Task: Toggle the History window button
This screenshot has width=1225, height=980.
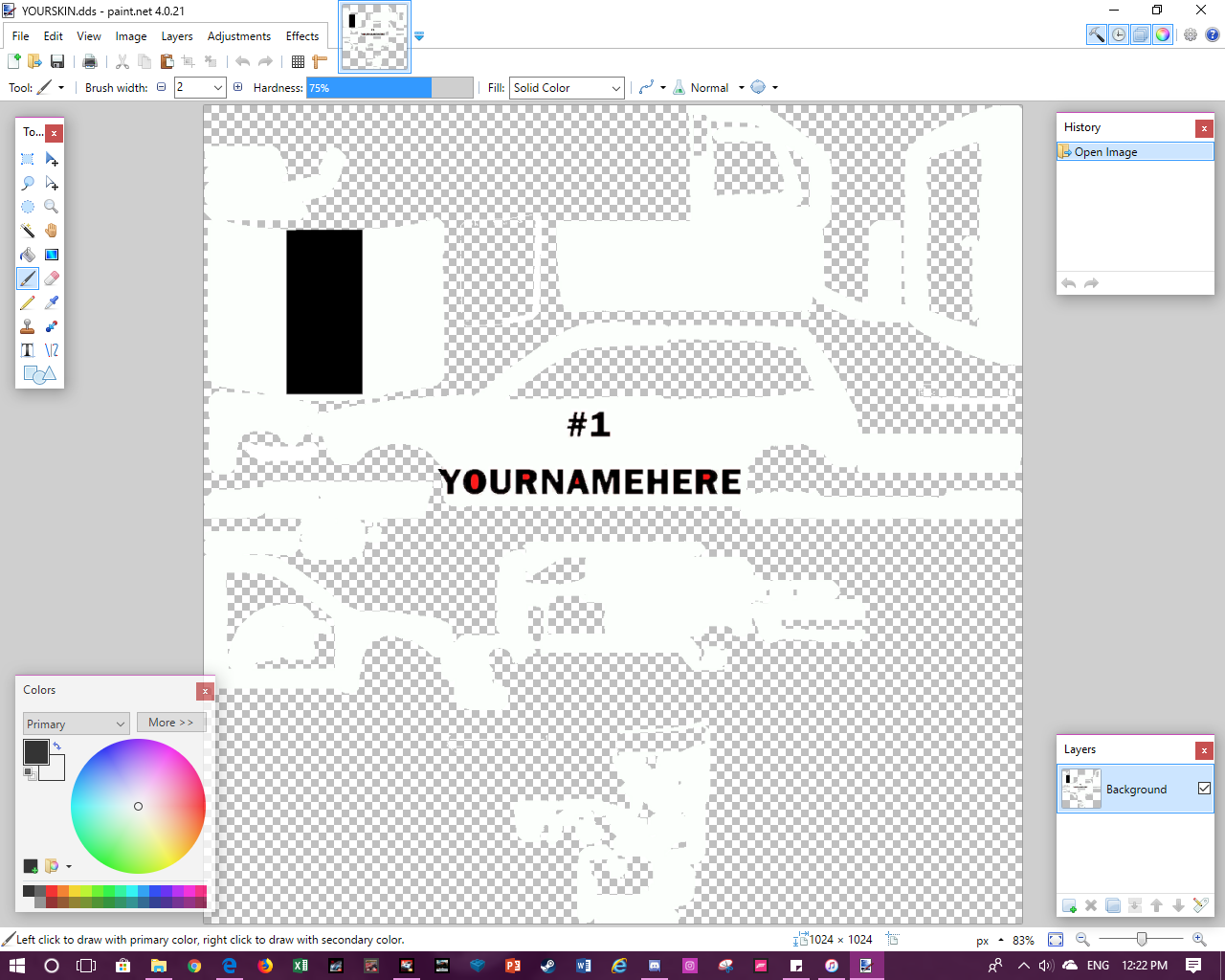Action: 1119,34
